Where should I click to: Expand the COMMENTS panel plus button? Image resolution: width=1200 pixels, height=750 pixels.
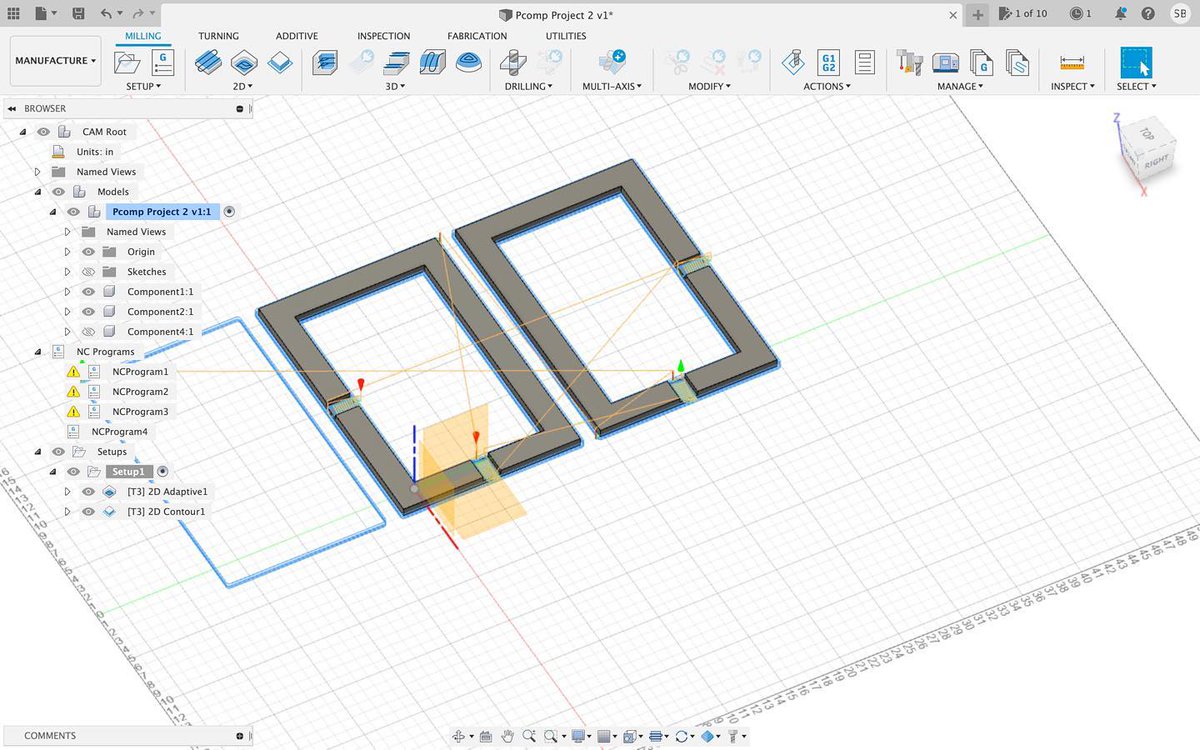point(241,736)
